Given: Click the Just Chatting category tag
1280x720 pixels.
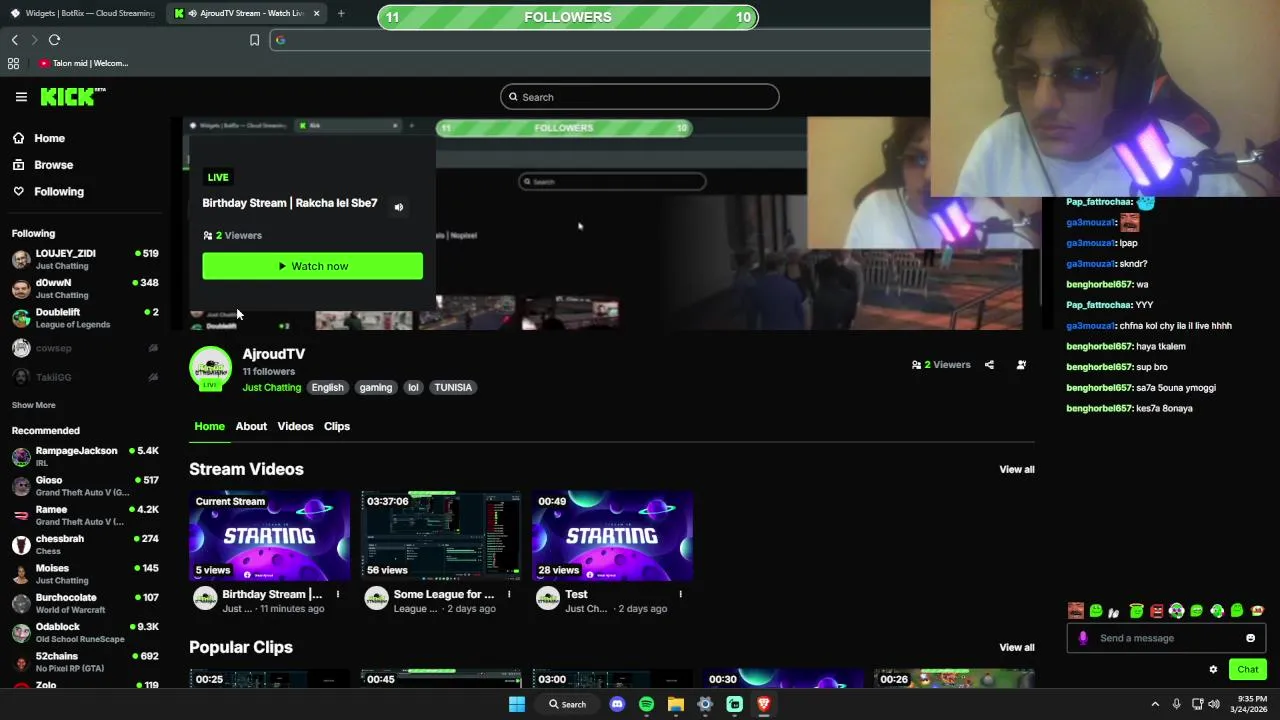Looking at the screenshot, I should click(x=271, y=388).
